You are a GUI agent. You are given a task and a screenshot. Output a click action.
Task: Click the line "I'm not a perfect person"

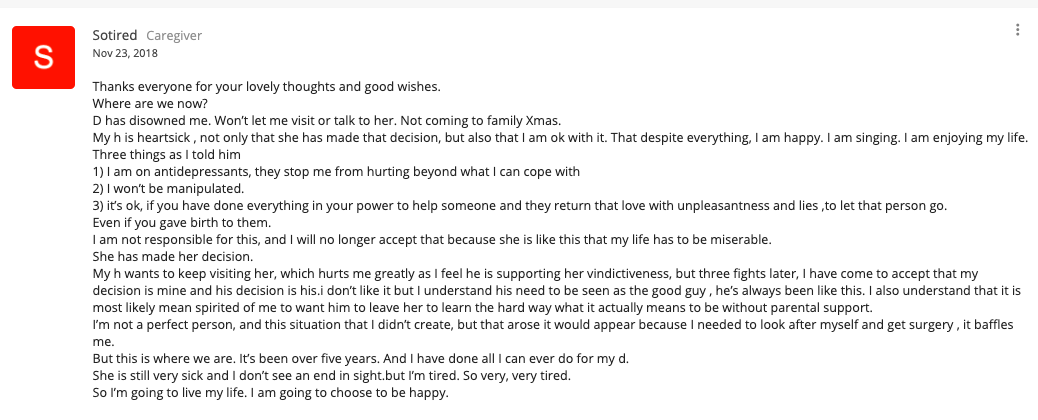point(556,333)
